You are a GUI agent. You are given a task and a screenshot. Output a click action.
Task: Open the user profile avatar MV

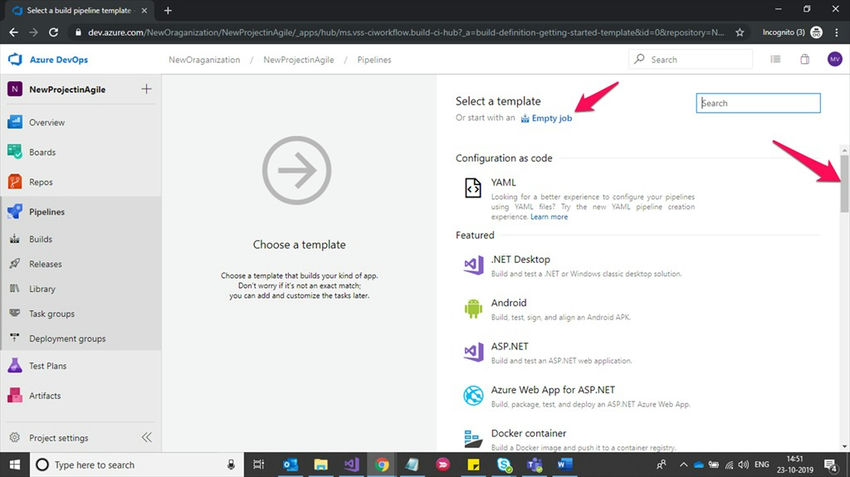[x=835, y=59]
